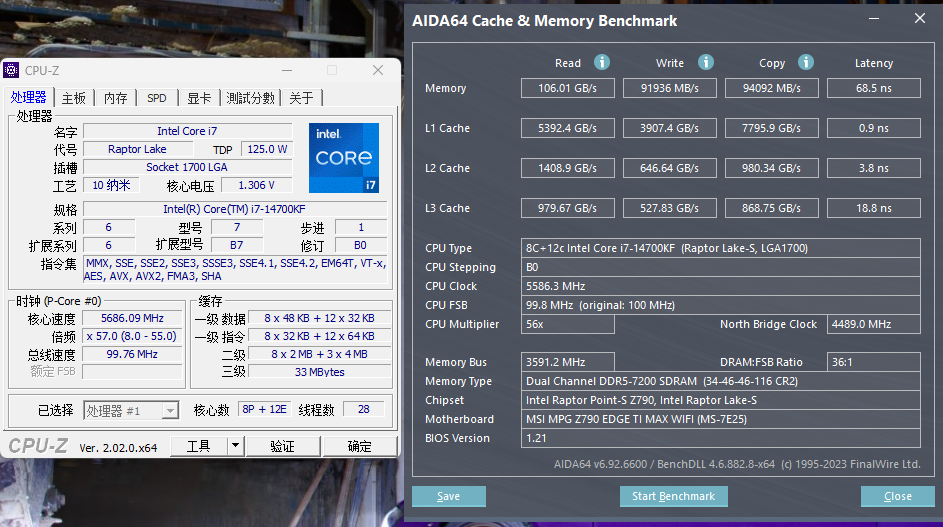Screen dimensions: 943x527
Task: Click the Memory Copy 94092 MB/s cell
Action: coord(772,88)
